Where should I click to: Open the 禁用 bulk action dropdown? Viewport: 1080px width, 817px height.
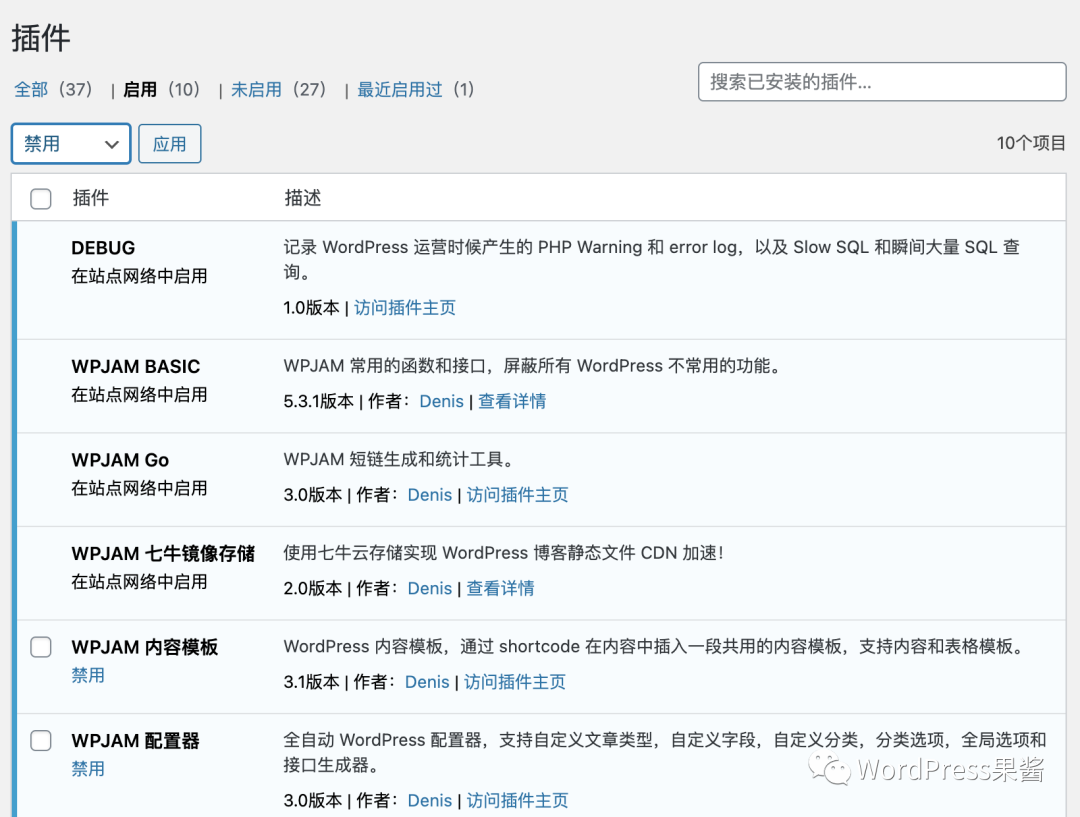coord(71,144)
